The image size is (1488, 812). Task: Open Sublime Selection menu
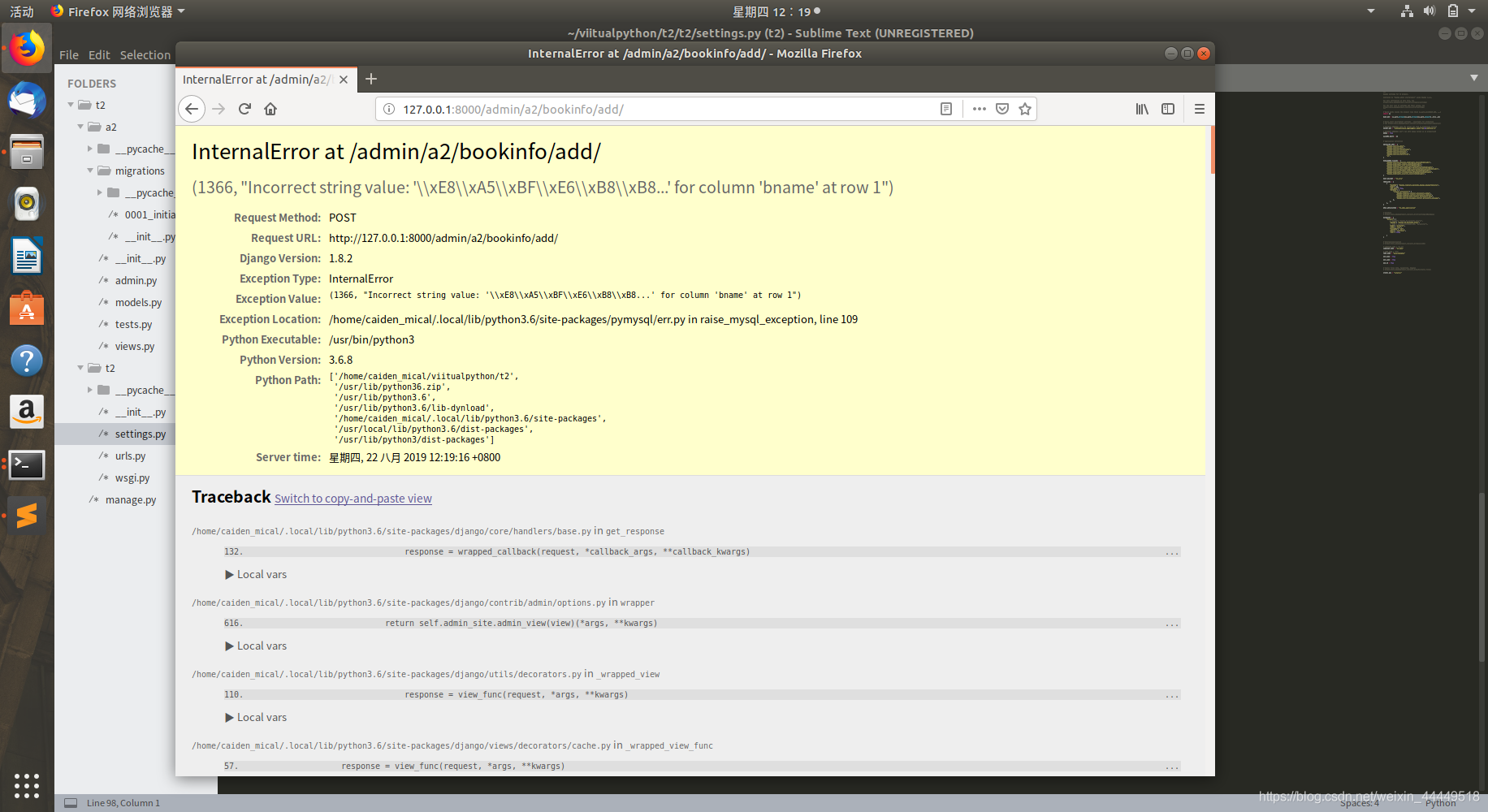point(145,54)
